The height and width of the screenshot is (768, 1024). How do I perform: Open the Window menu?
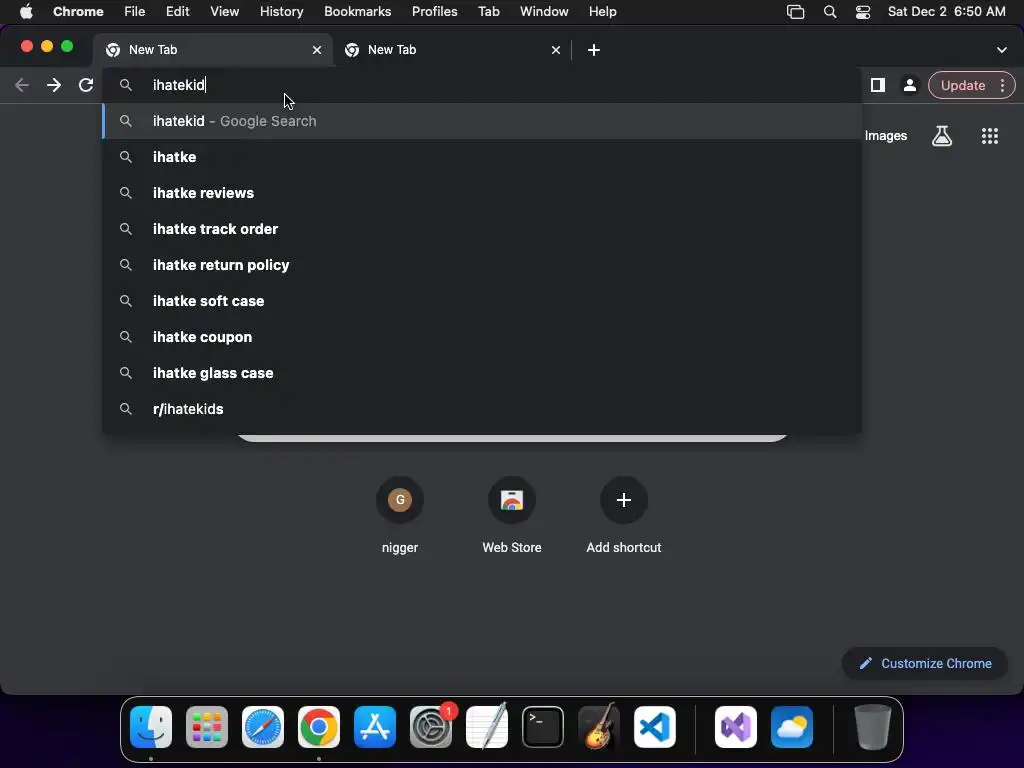(x=544, y=12)
